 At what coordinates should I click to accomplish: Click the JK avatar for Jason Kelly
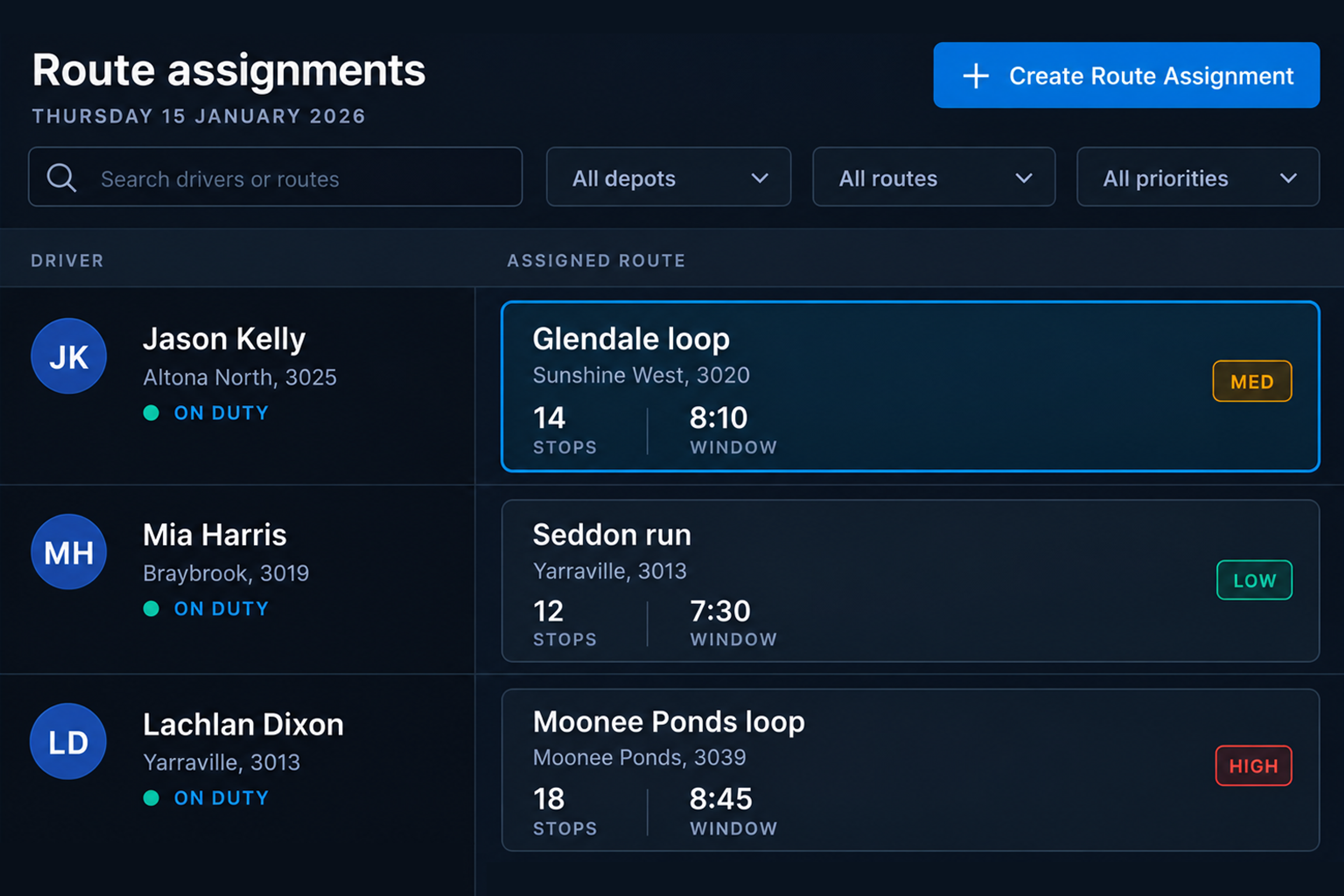tap(69, 356)
